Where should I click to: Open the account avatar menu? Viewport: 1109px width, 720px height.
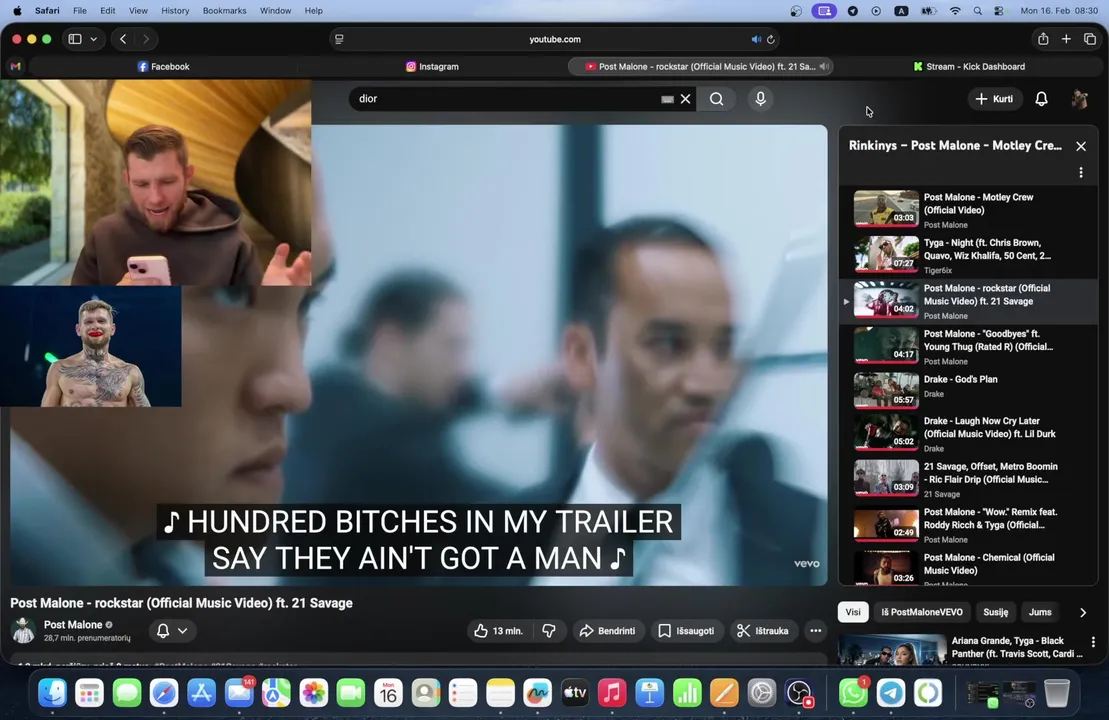1079,99
